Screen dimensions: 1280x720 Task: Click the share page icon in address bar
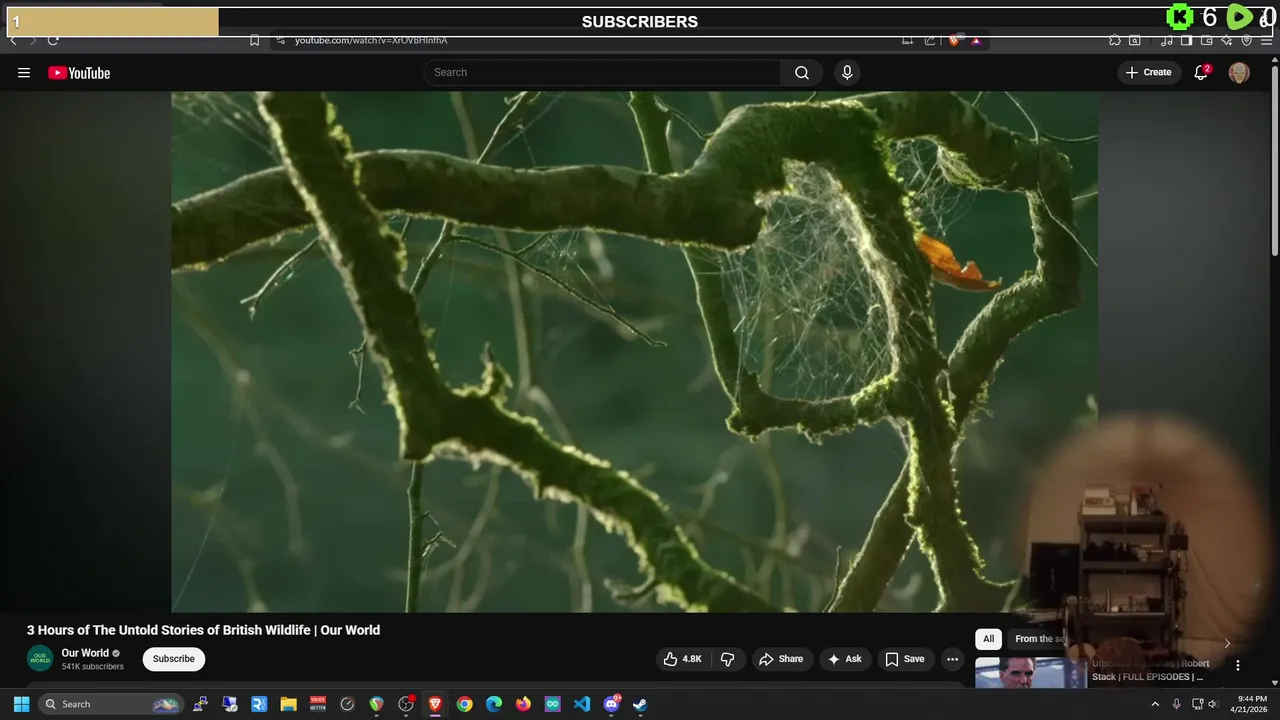[930, 40]
